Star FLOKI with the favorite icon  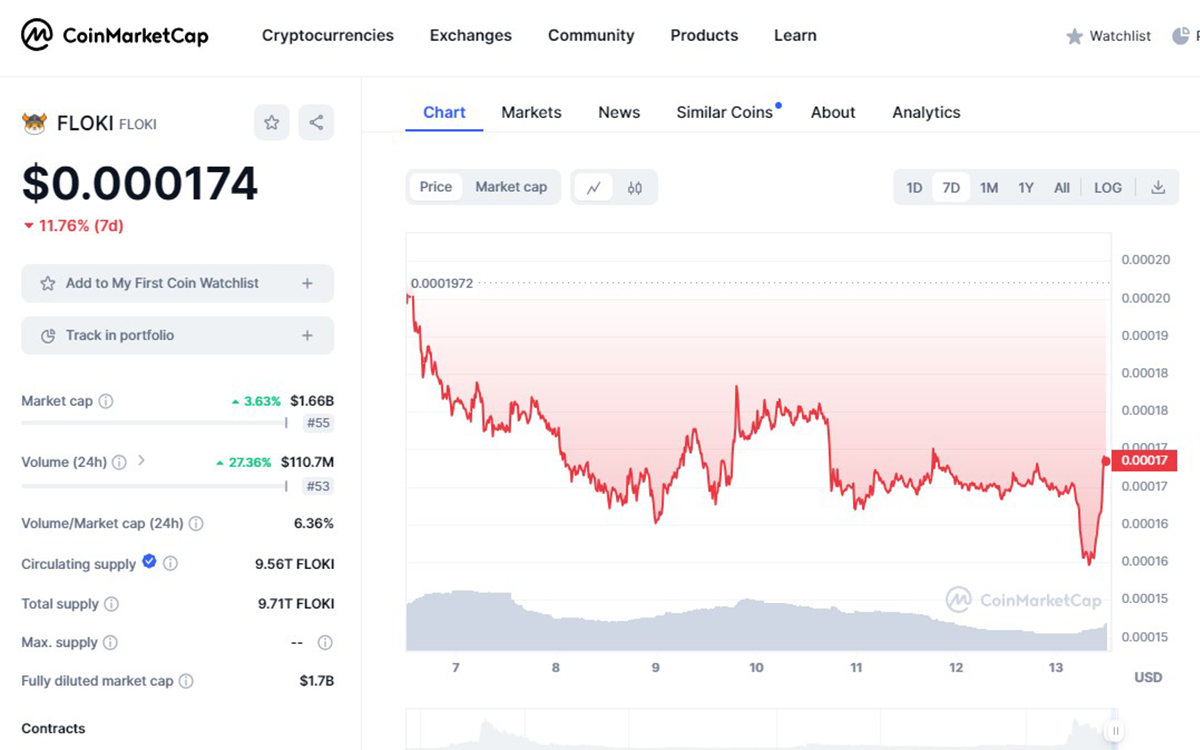(271, 122)
